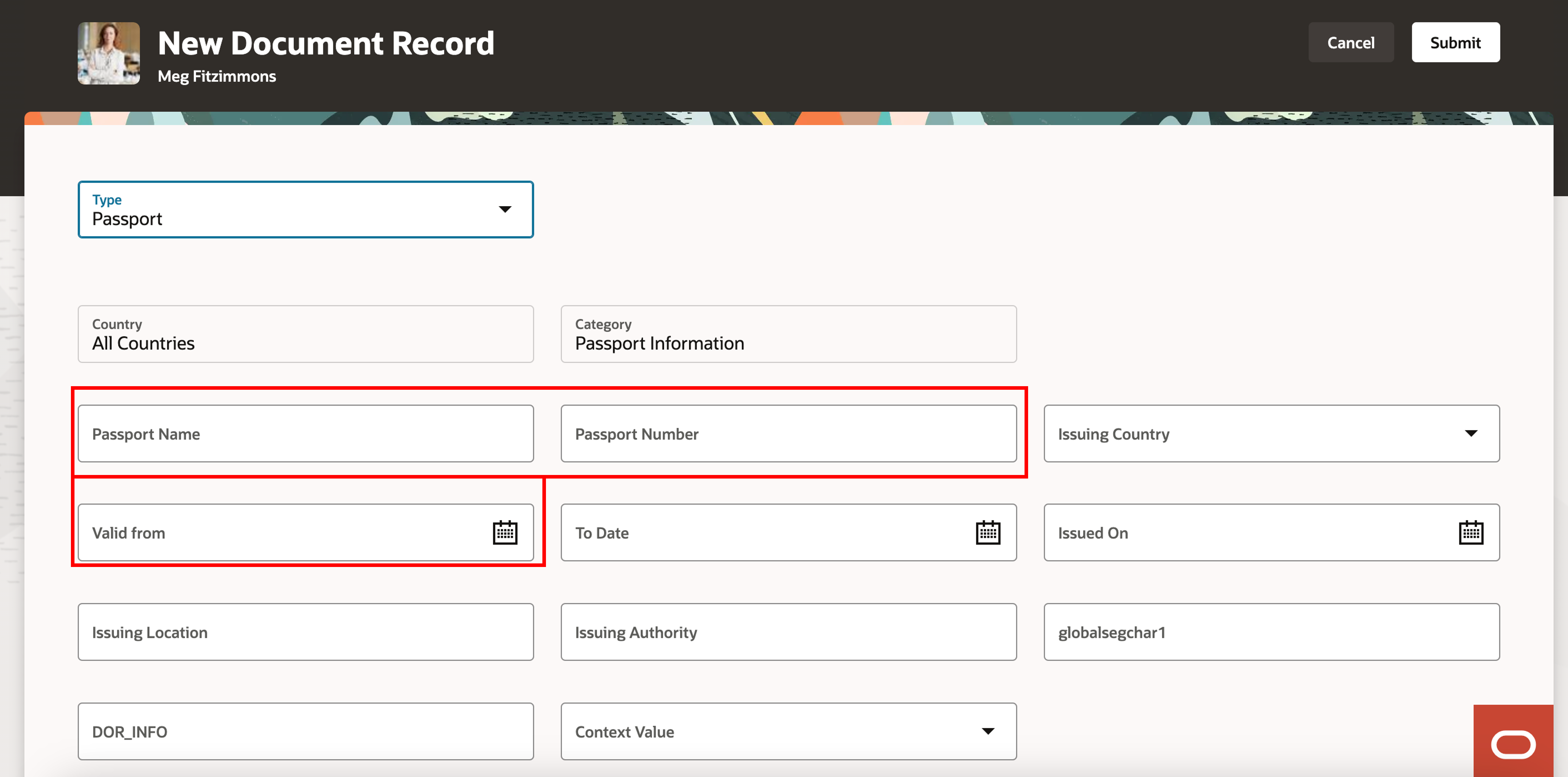The width and height of the screenshot is (1568, 777).
Task: Click into the Issuing Authority field
Action: coord(788,632)
